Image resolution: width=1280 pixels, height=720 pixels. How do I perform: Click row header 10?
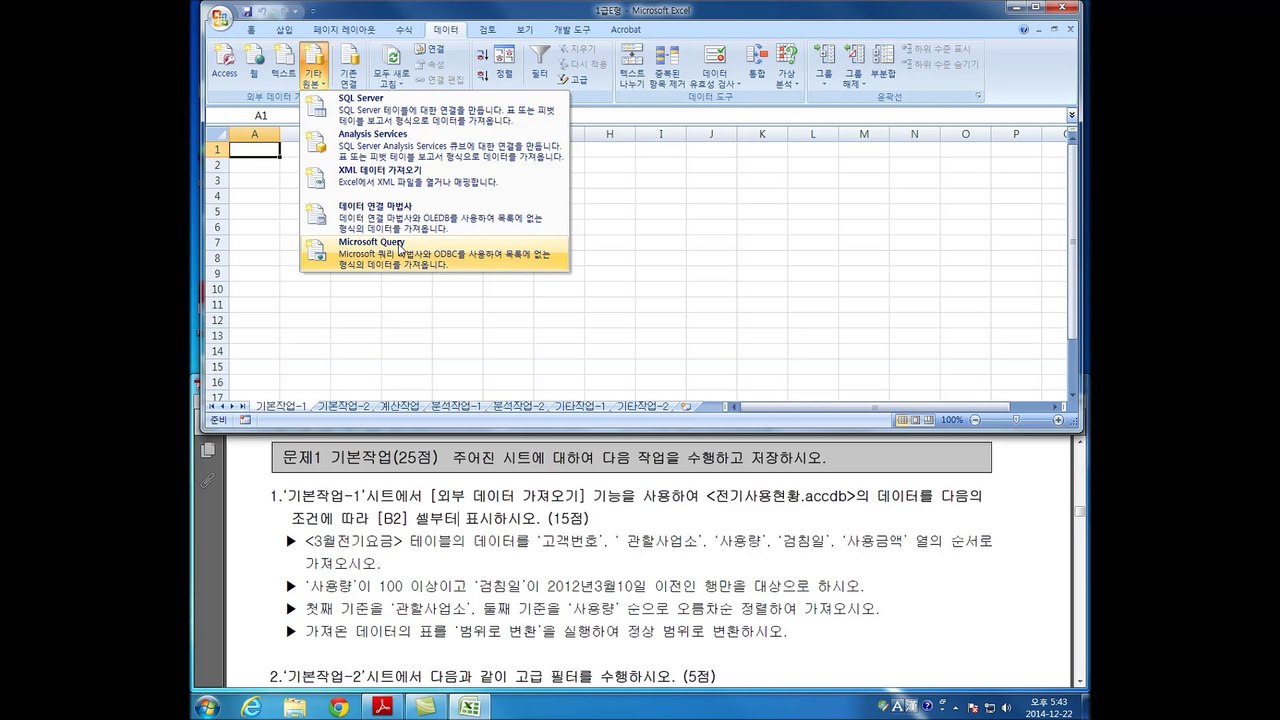tap(216, 289)
